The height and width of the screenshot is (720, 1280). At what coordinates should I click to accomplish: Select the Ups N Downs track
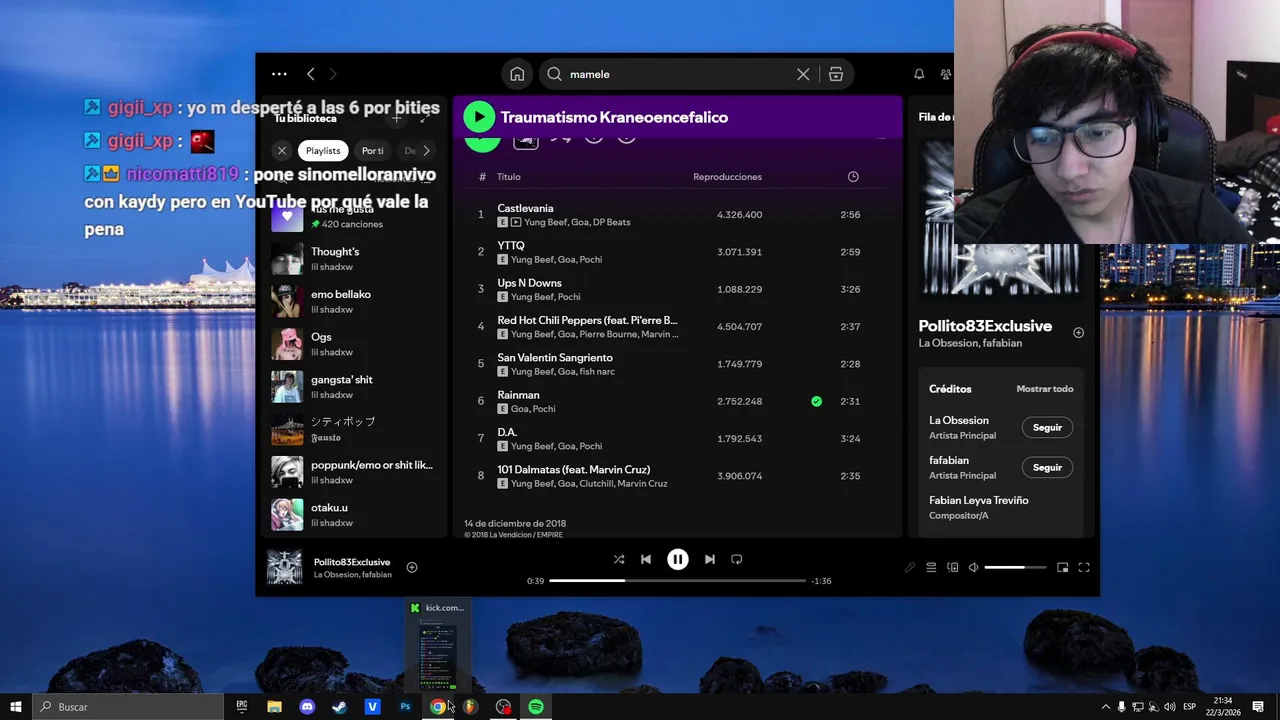pos(677,289)
